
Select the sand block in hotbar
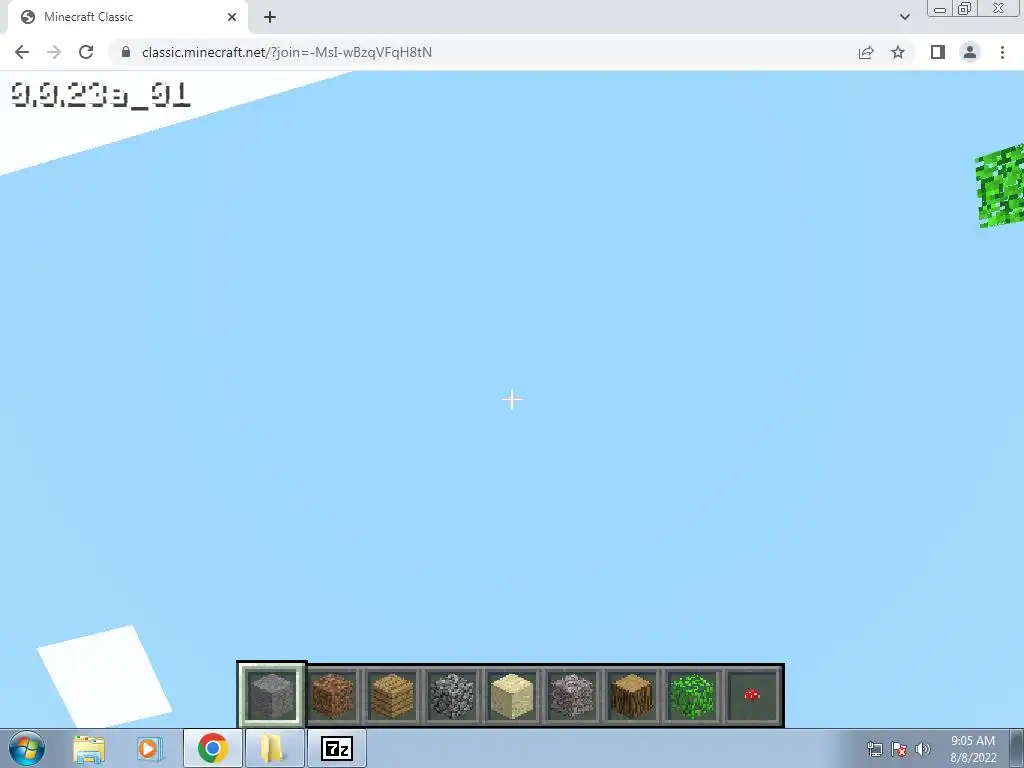[512, 695]
